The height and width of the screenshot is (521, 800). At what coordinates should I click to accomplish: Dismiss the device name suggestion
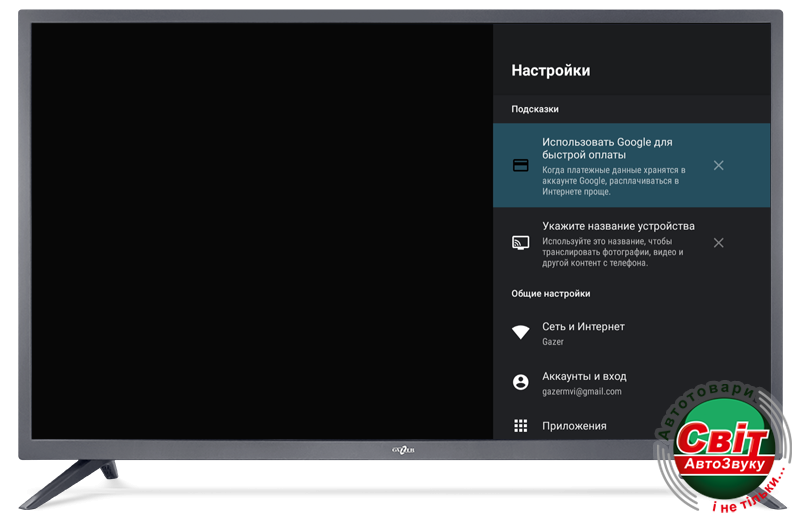point(718,243)
